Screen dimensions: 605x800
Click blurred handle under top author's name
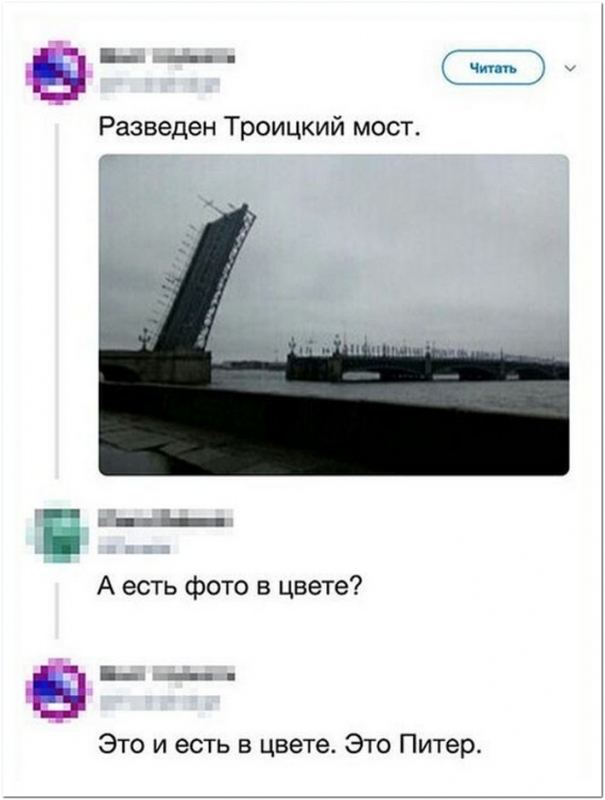click(159, 85)
